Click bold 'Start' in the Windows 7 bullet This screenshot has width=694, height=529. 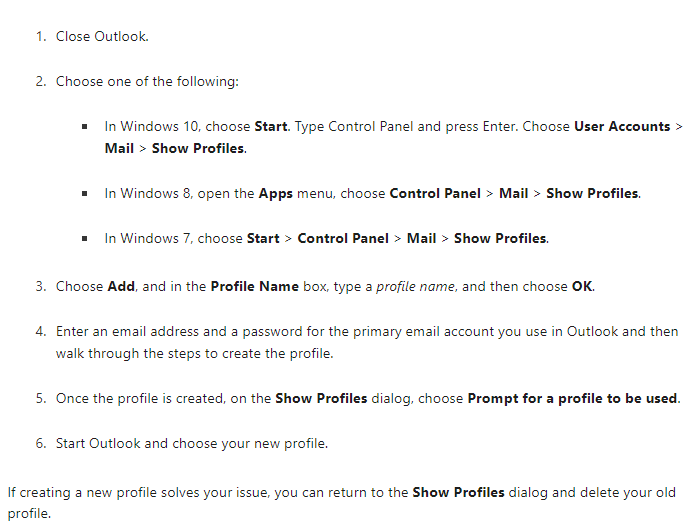point(263,239)
